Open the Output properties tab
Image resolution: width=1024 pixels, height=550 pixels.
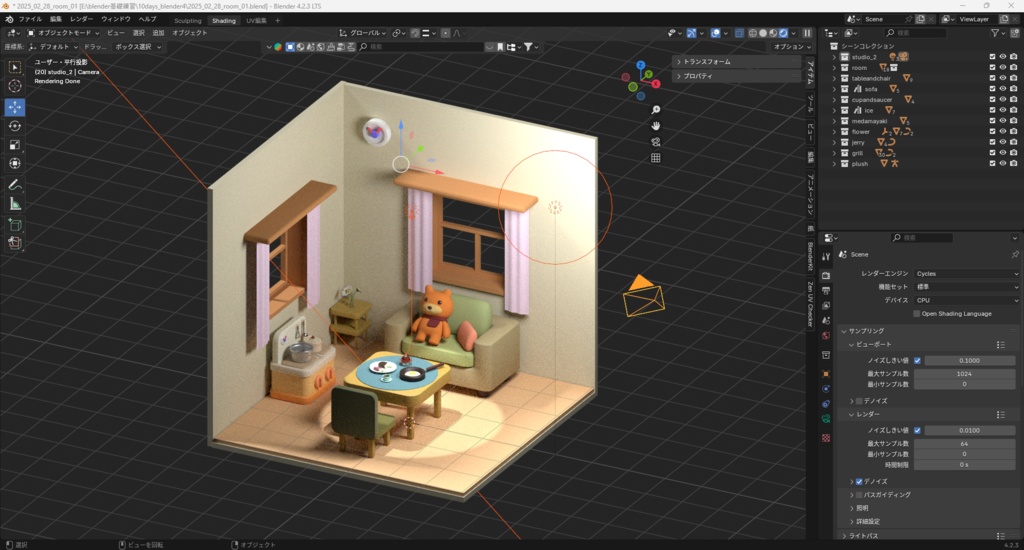tap(826, 291)
